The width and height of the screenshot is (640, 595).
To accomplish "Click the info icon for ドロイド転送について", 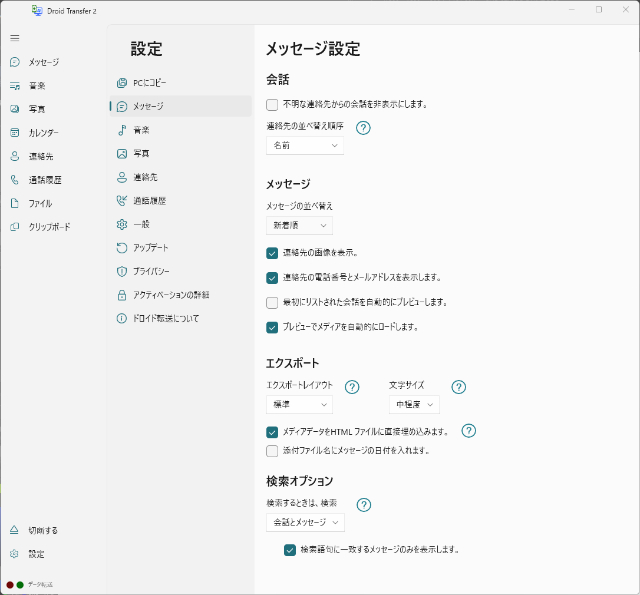I will pyautogui.click(x=122, y=318).
